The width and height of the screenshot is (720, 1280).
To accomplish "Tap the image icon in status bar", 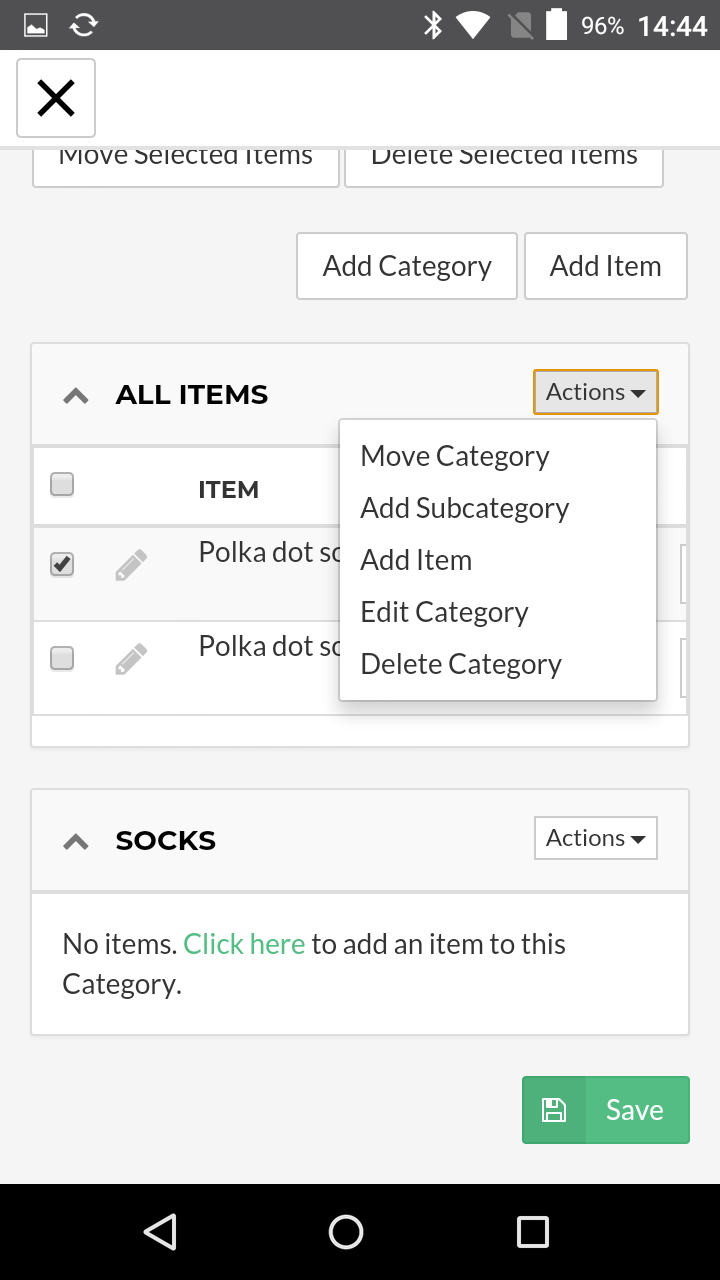I will click(36, 25).
